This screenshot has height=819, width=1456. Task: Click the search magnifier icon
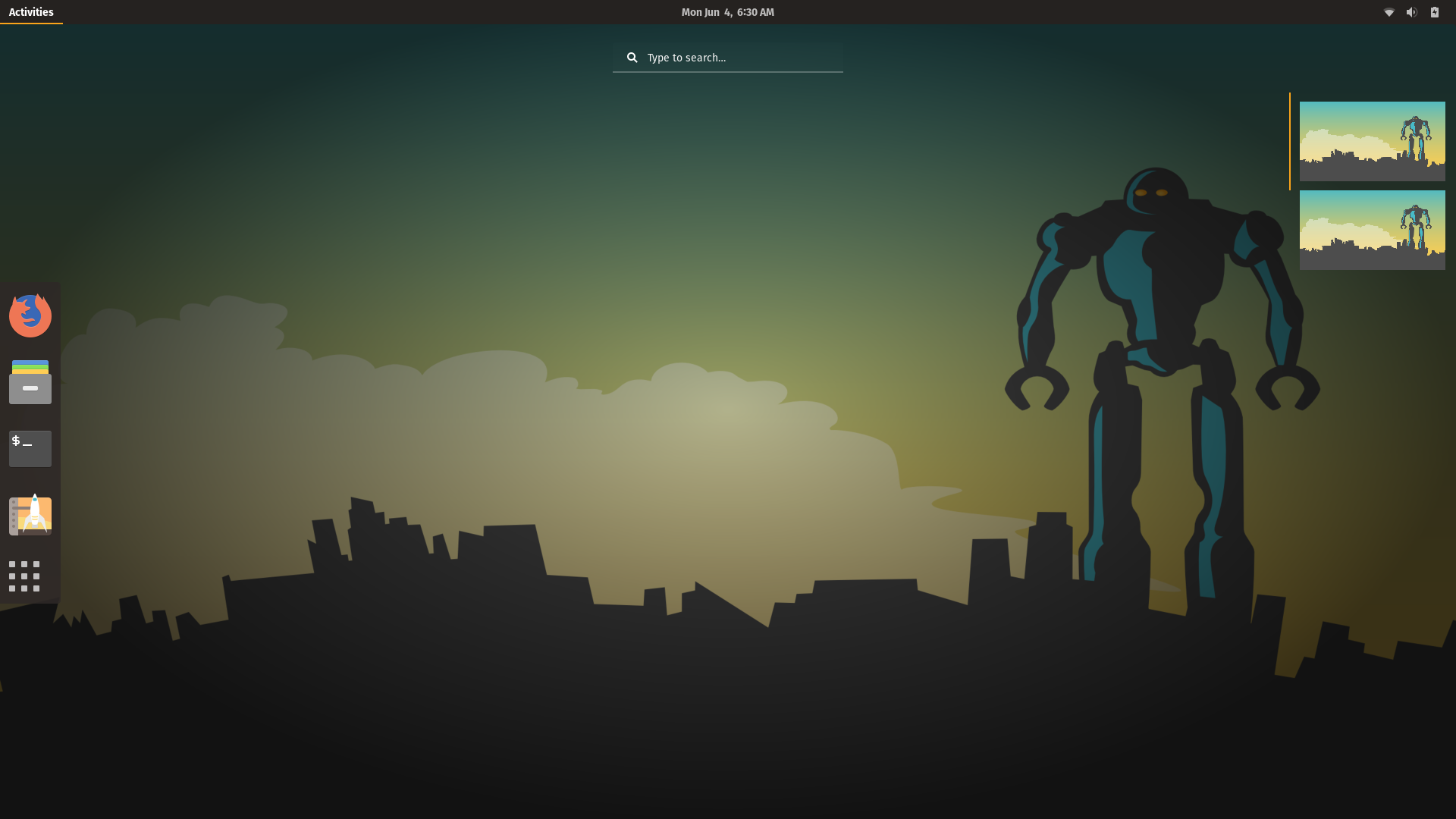632,58
